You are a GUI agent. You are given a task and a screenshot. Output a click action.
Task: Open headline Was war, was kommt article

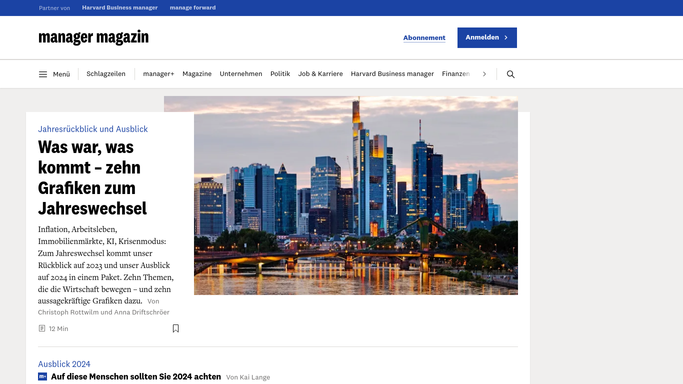click(92, 178)
